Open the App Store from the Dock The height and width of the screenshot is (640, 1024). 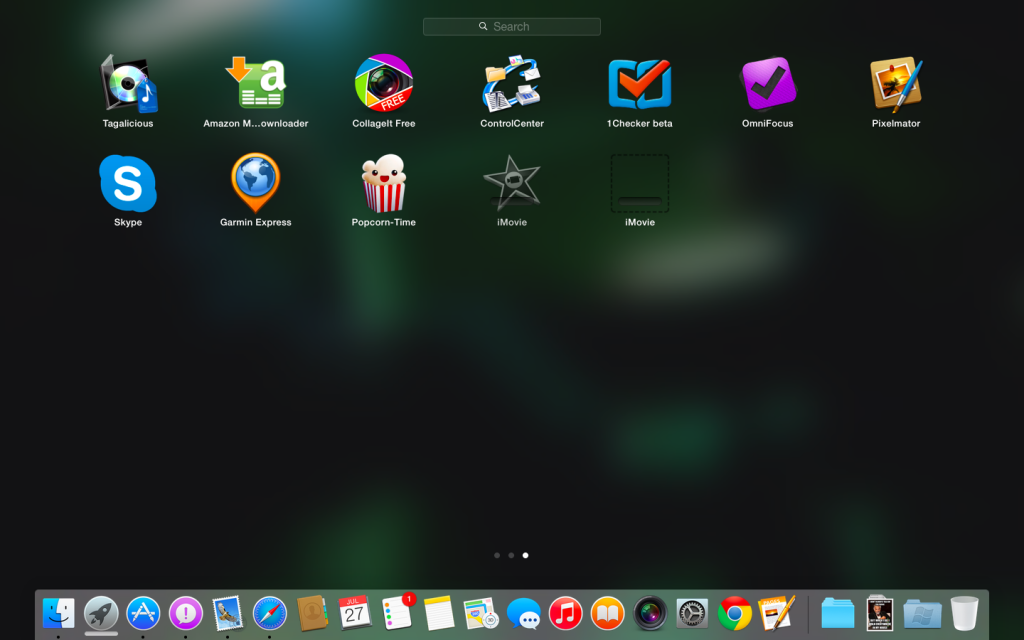click(x=143, y=613)
